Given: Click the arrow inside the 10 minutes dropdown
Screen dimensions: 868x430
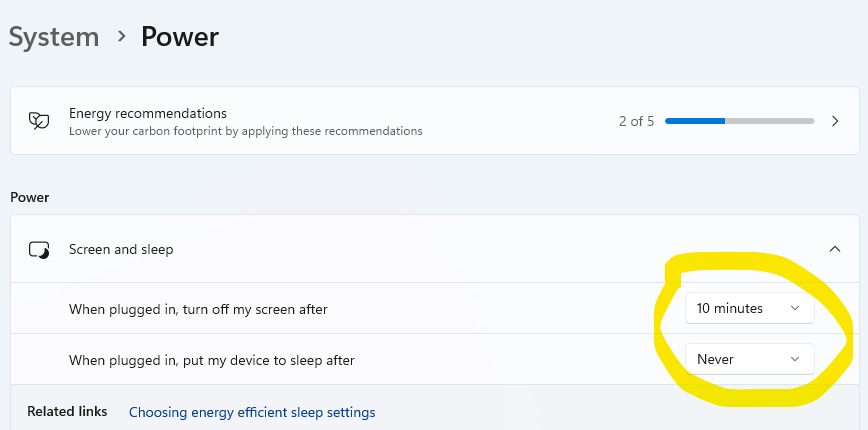Looking at the screenshot, I should [x=795, y=308].
